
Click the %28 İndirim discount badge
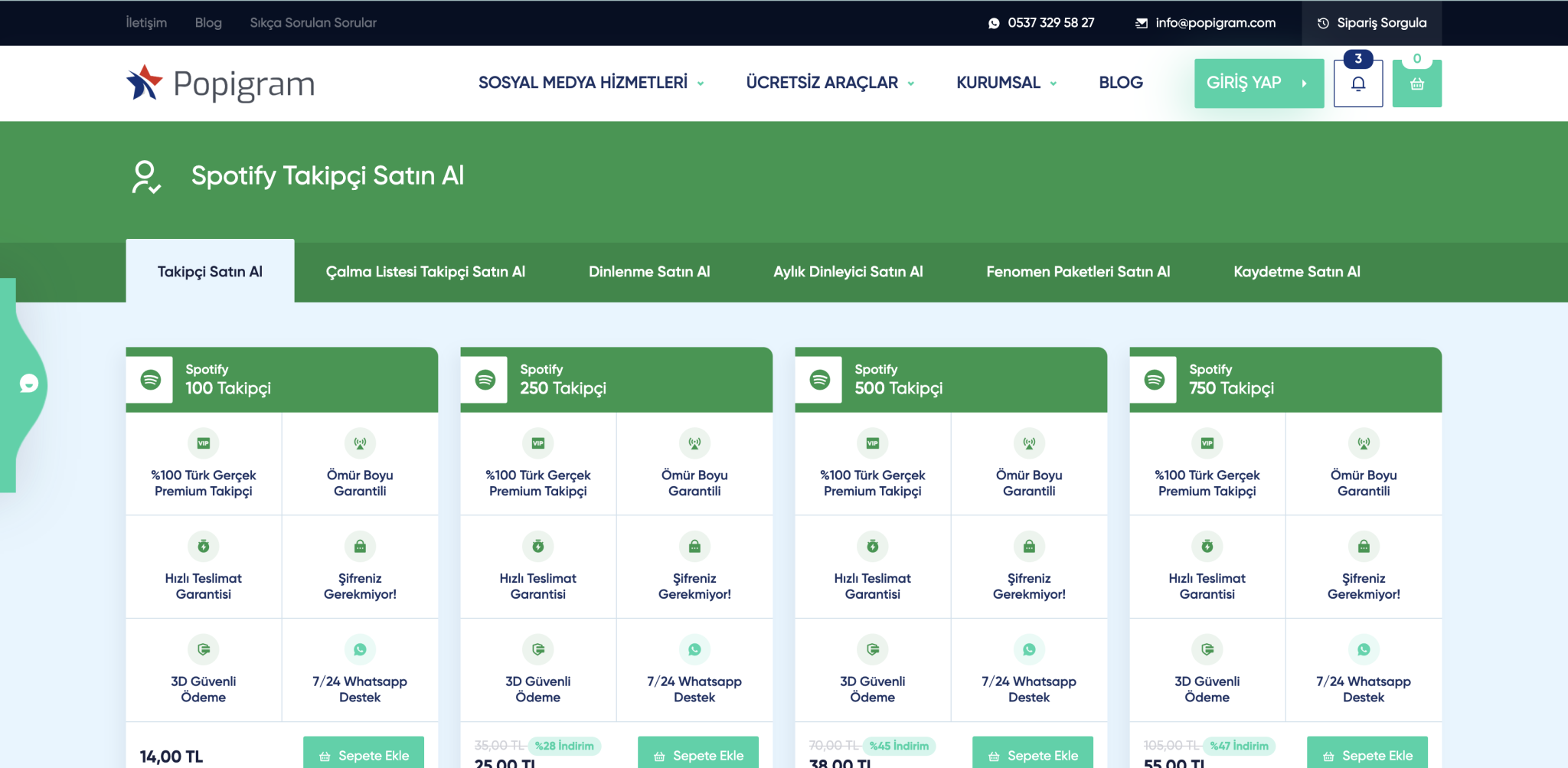tap(565, 746)
